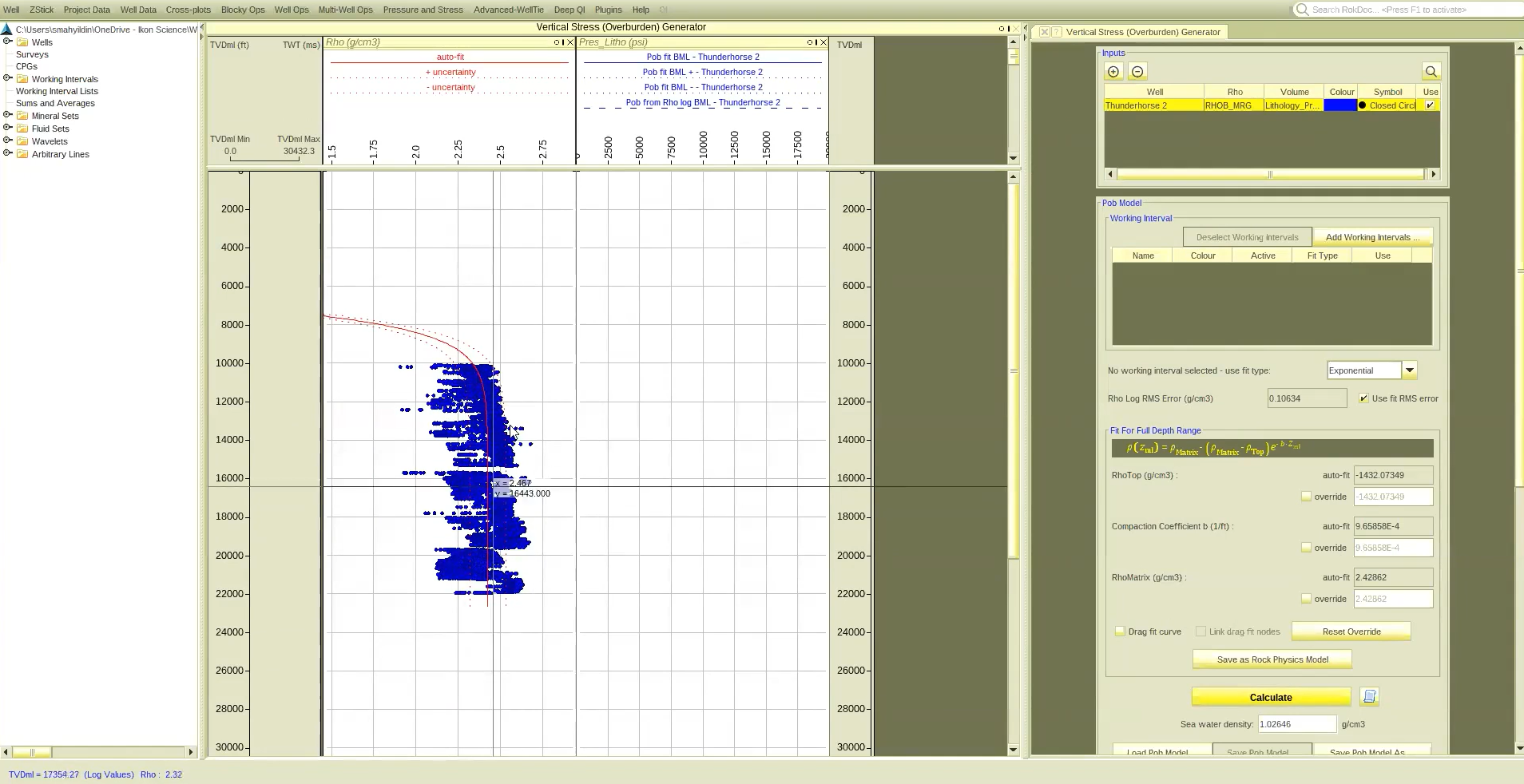Open the Advanced-WellTie menu
This screenshot has width=1524, height=784.
508,10
